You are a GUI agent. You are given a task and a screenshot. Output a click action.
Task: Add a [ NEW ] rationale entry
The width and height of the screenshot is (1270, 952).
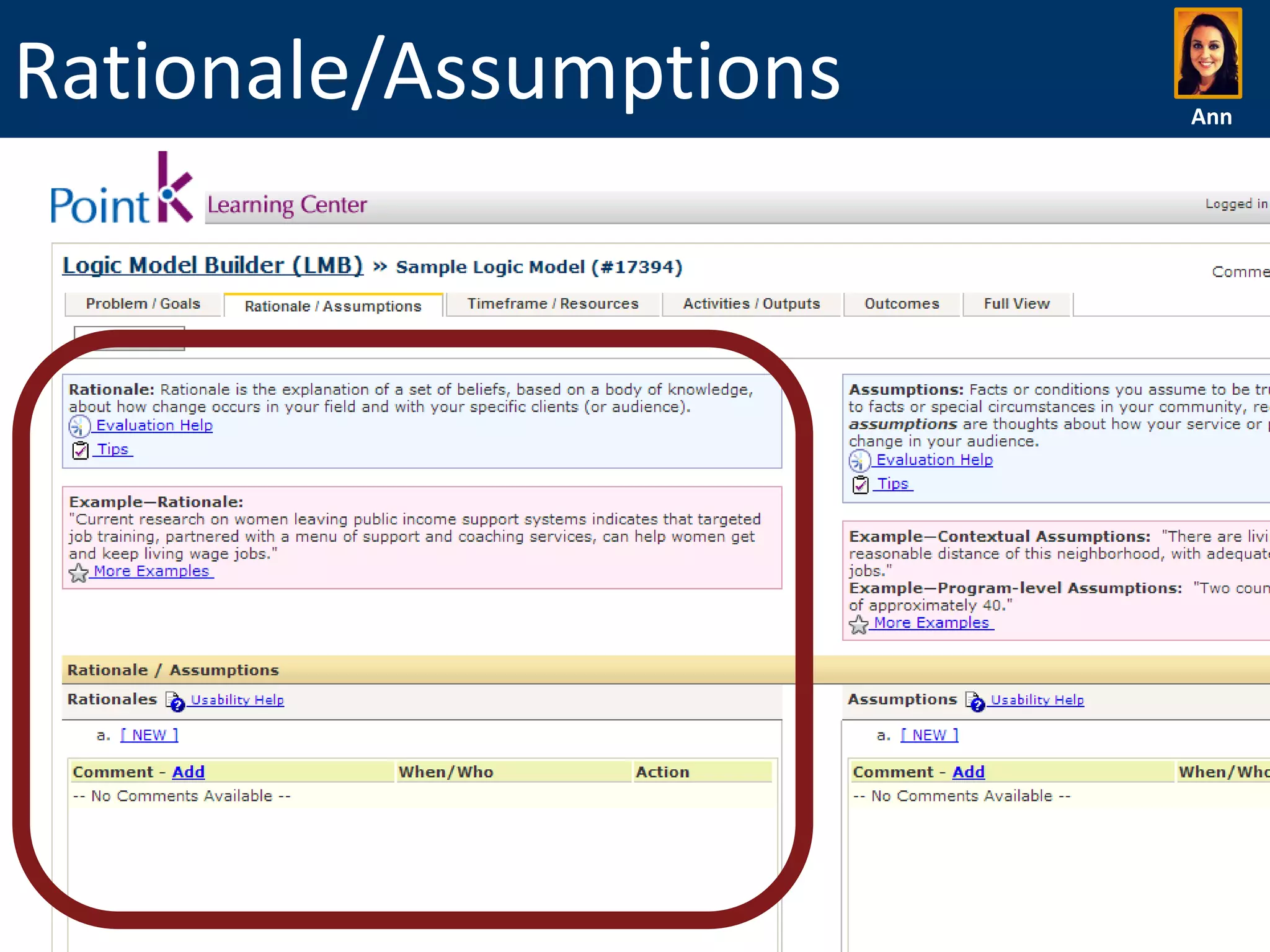pyautogui.click(x=149, y=735)
